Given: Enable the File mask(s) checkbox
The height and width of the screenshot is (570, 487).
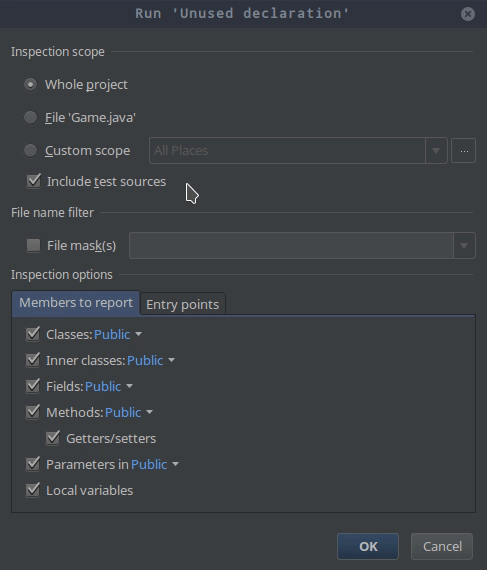Looking at the screenshot, I should (33, 245).
